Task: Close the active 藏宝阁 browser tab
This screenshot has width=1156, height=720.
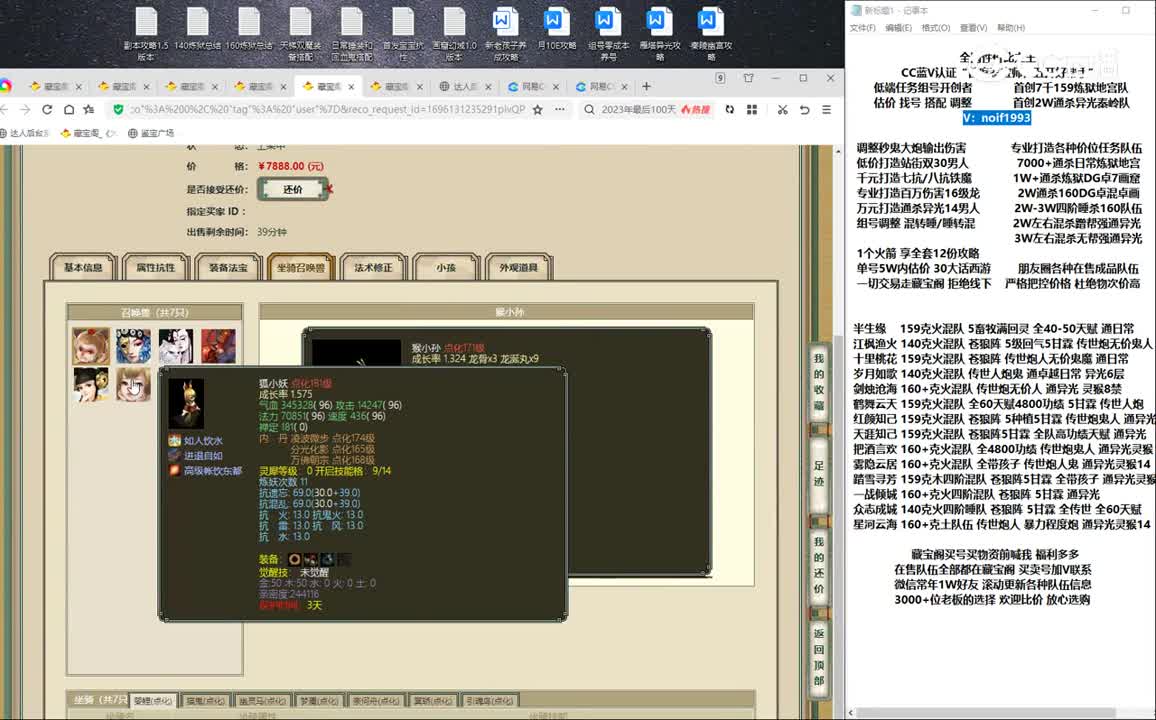Action: pyautogui.click(x=352, y=86)
